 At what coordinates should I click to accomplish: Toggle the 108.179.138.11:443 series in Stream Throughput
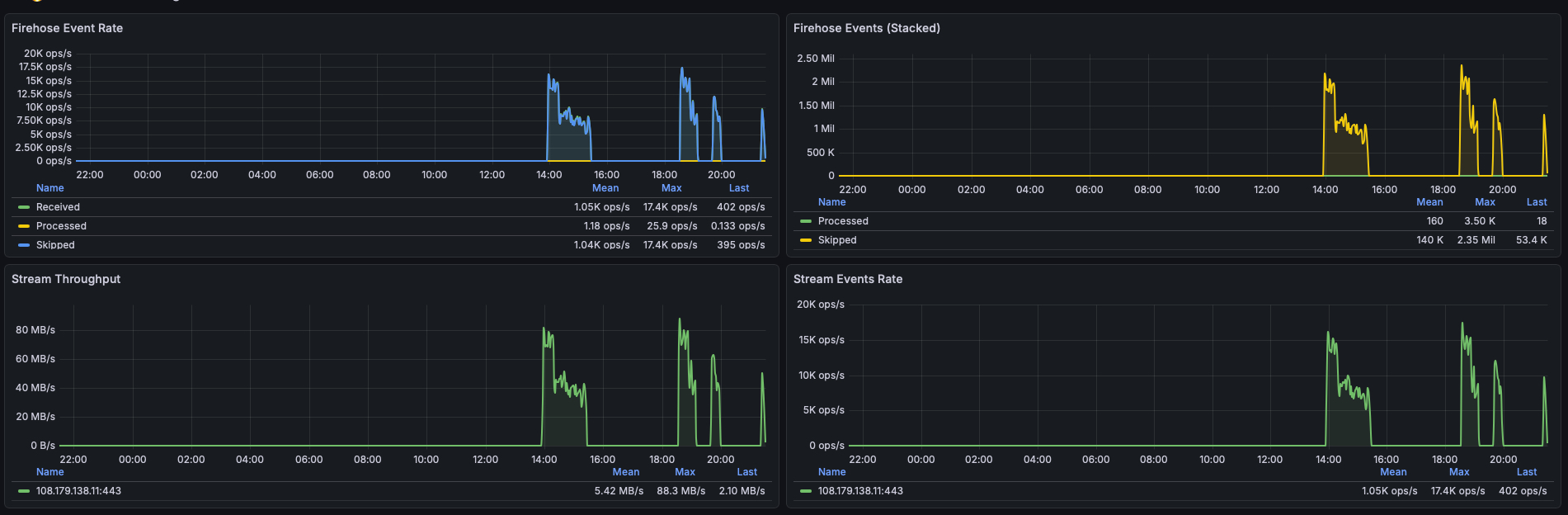point(78,491)
